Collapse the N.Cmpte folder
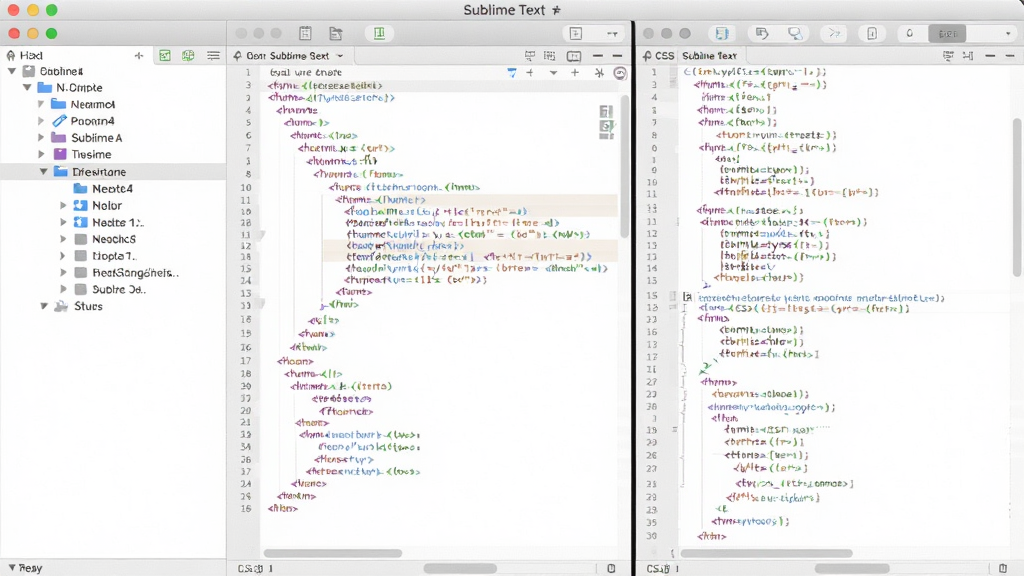 click(27, 87)
